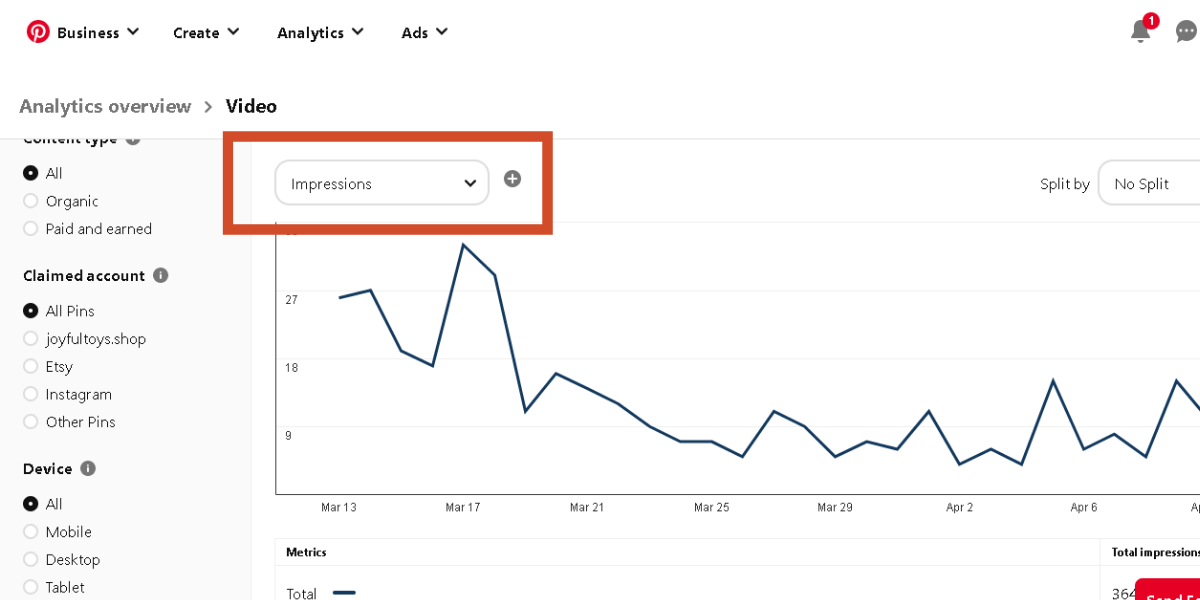
Task: Click the plus icon to add metric
Action: tap(512, 179)
